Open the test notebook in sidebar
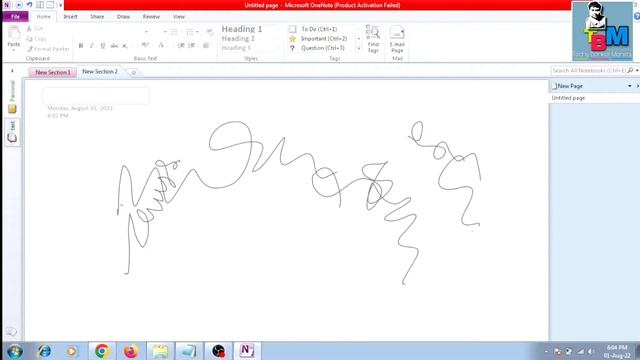The width and height of the screenshot is (640, 360). [12, 132]
